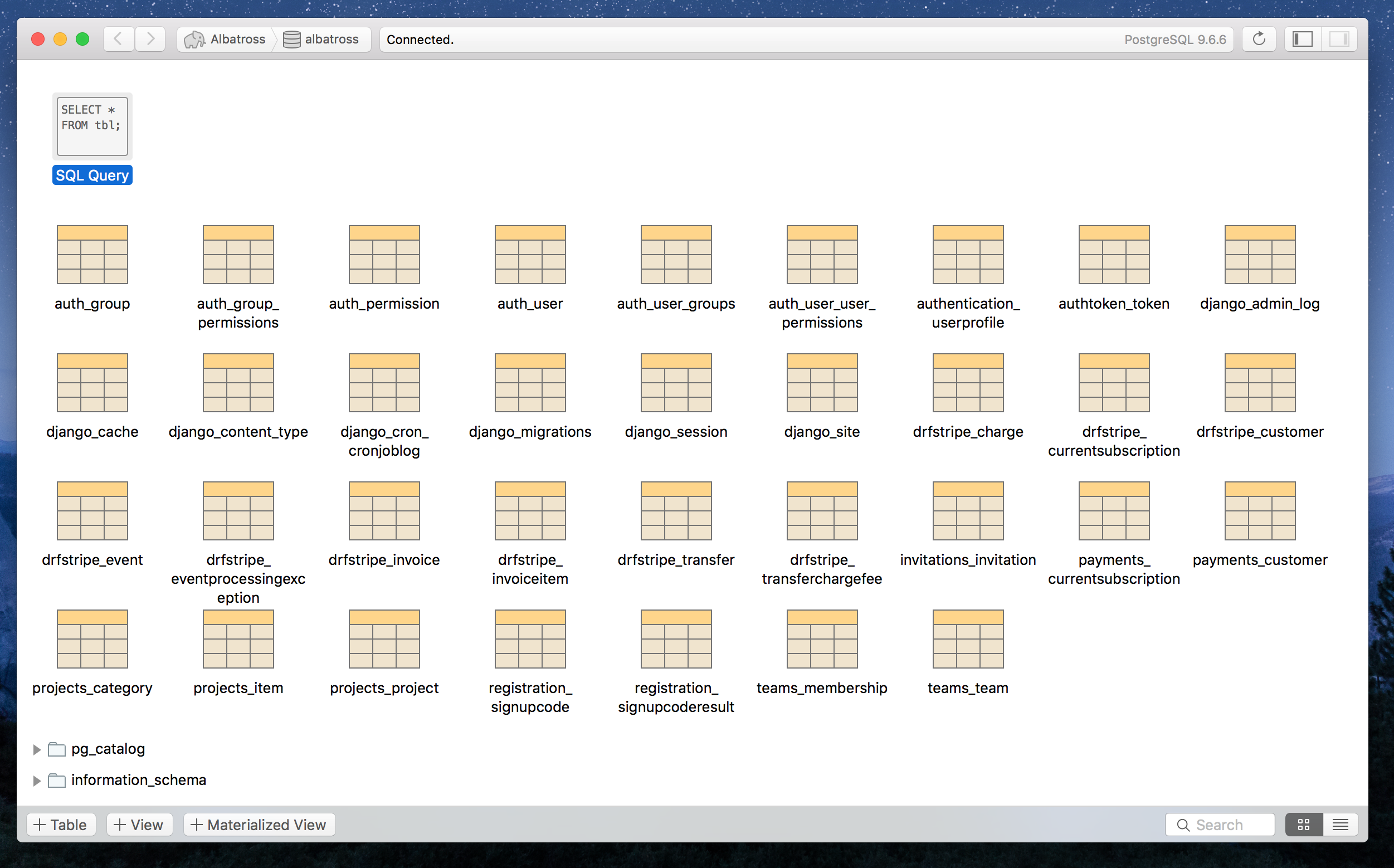The height and width of the screenshot is (868, 1394).
Task: Add a new Materialized View
Action: [259, 825]
